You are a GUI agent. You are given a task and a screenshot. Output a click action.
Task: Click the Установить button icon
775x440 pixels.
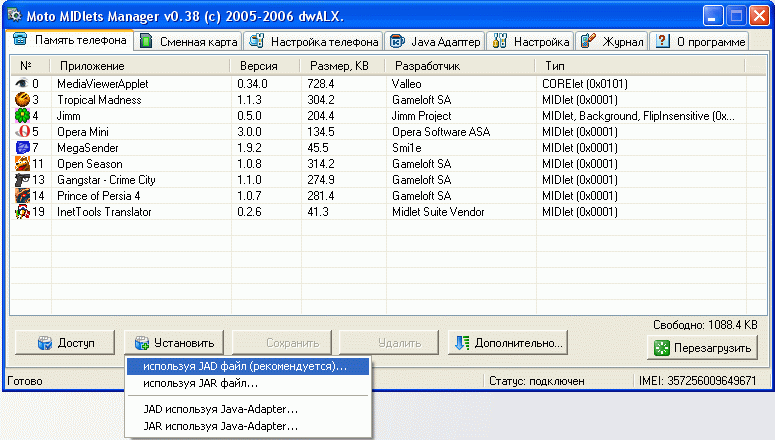coord(142,343)
